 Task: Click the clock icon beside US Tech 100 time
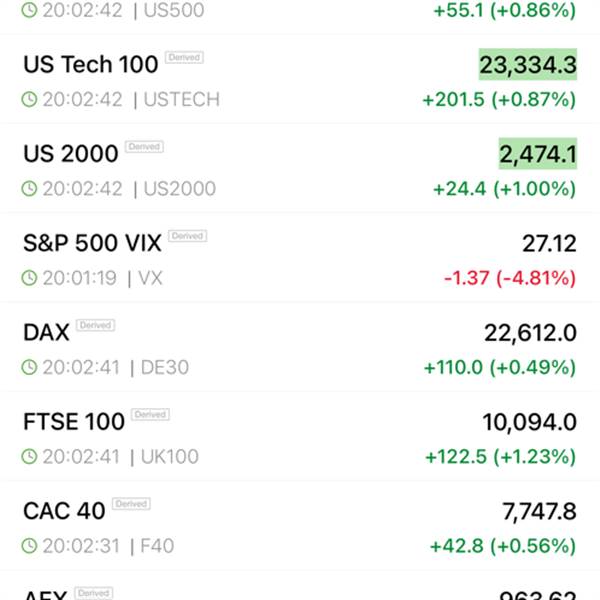point(30,100)
